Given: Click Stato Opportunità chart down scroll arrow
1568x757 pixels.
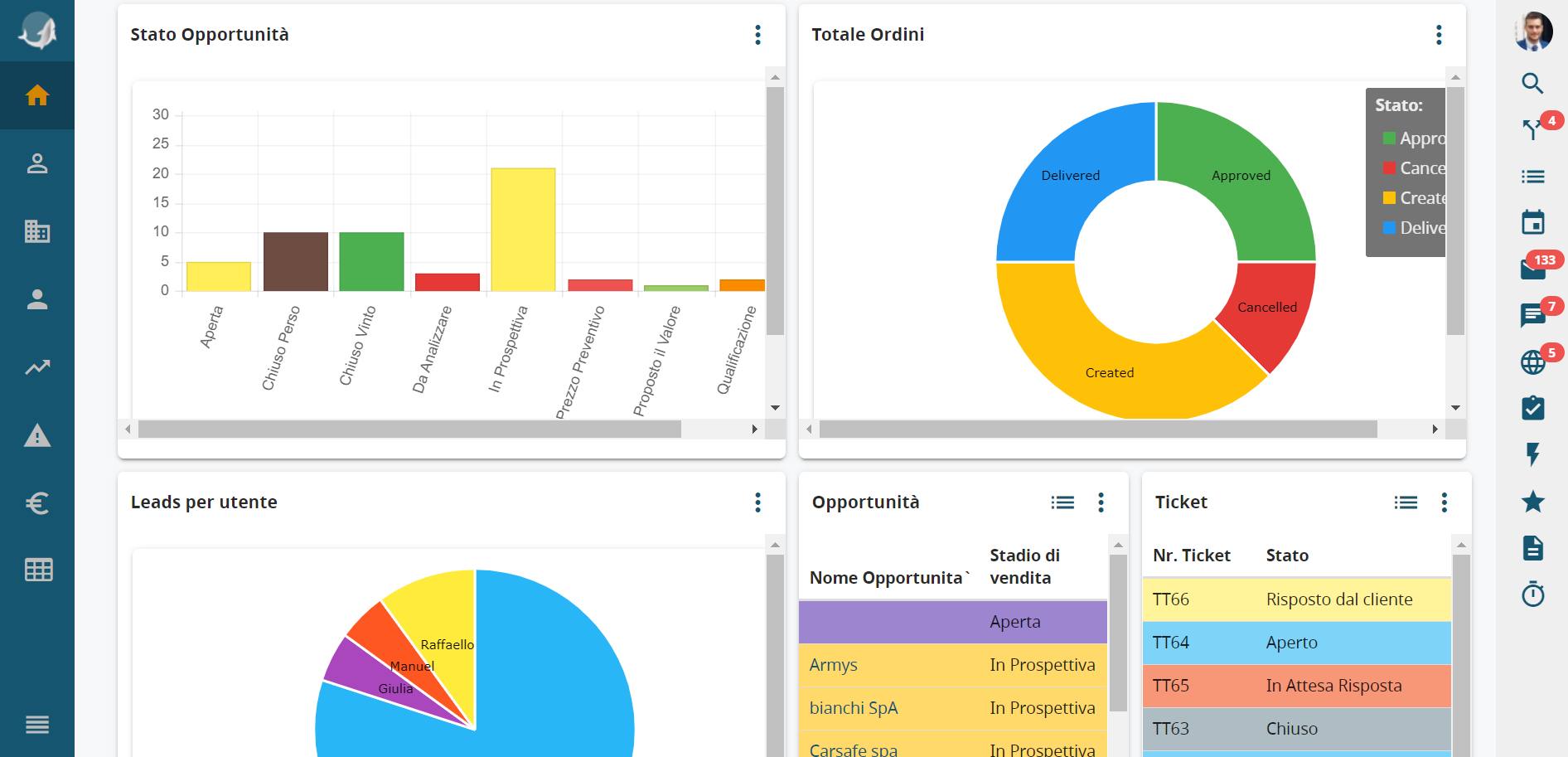Looking at the screenshot, I should [775, 408].
